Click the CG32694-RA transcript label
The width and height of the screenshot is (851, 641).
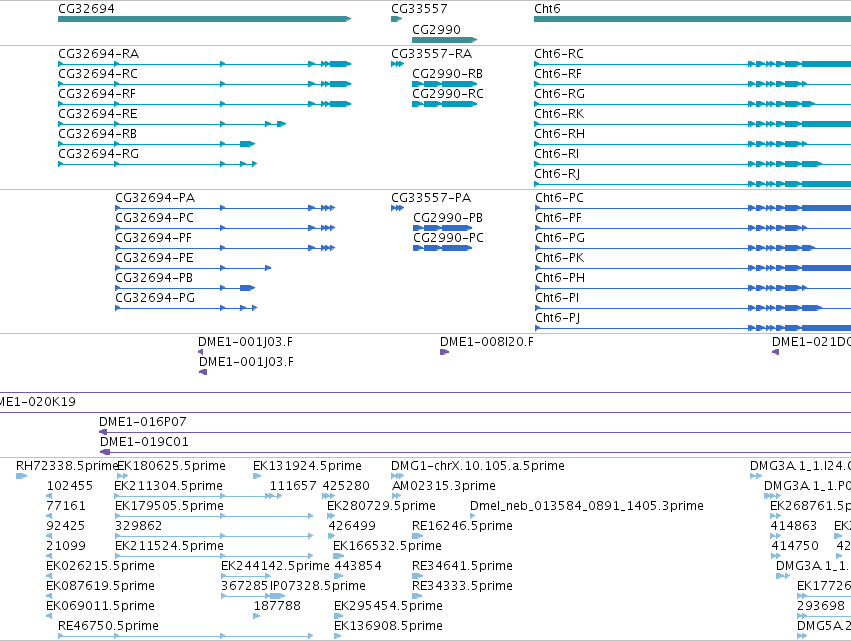[98, 54]
